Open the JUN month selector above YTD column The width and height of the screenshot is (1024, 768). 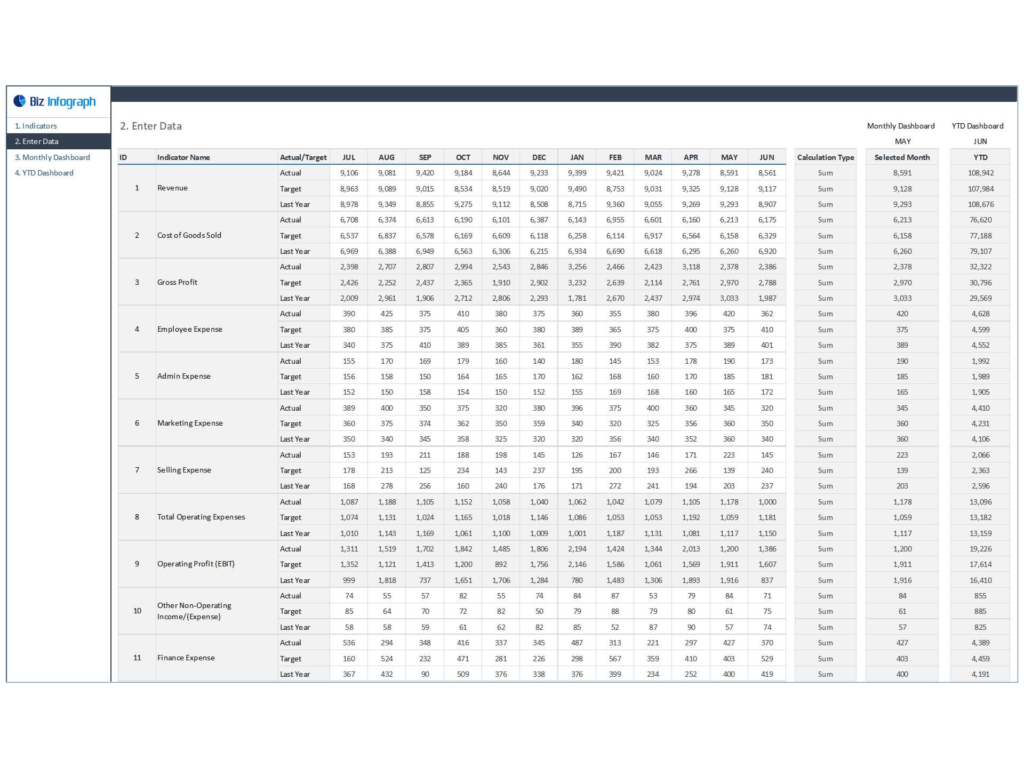coord(978,143)
